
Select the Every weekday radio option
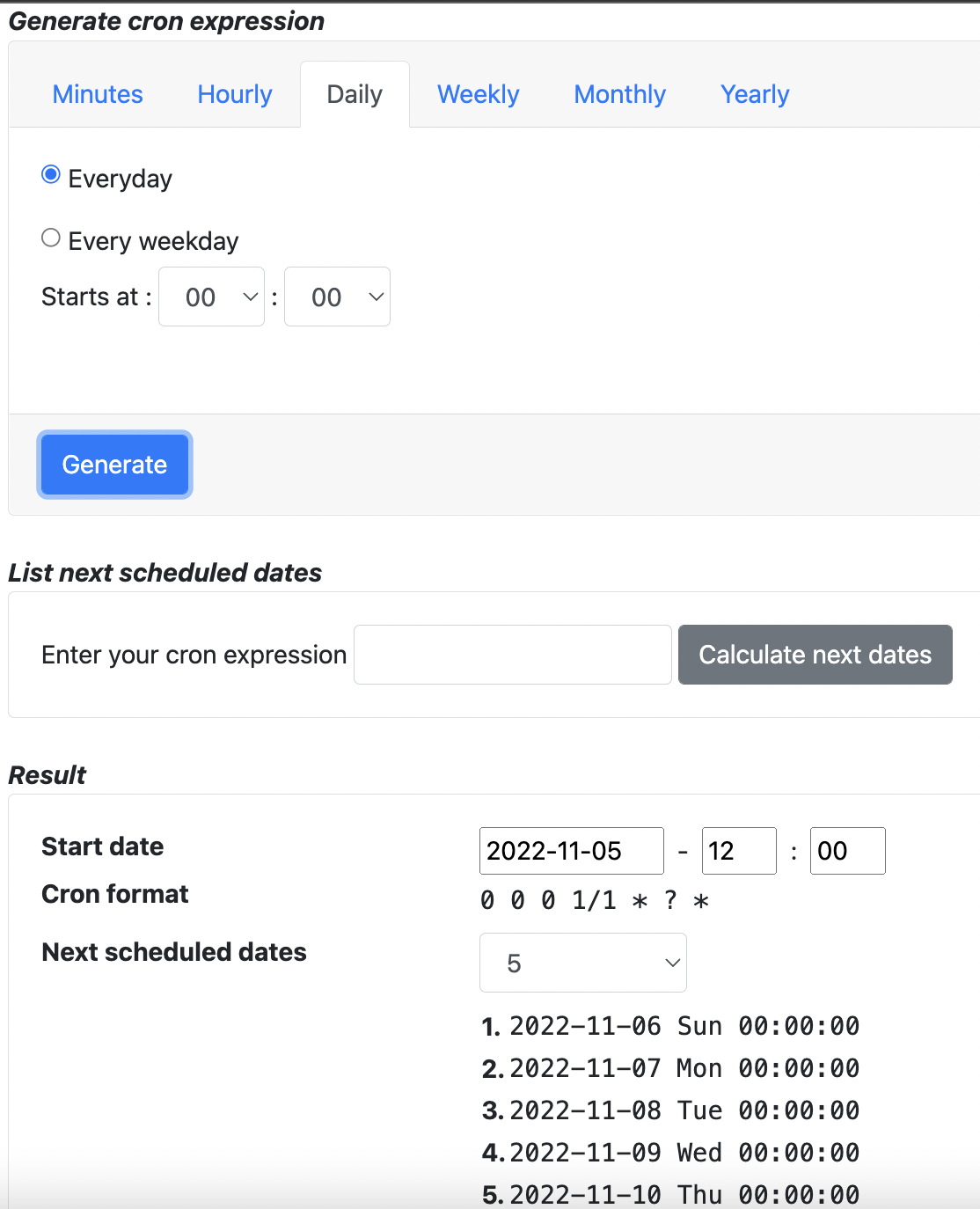[51, 238]
